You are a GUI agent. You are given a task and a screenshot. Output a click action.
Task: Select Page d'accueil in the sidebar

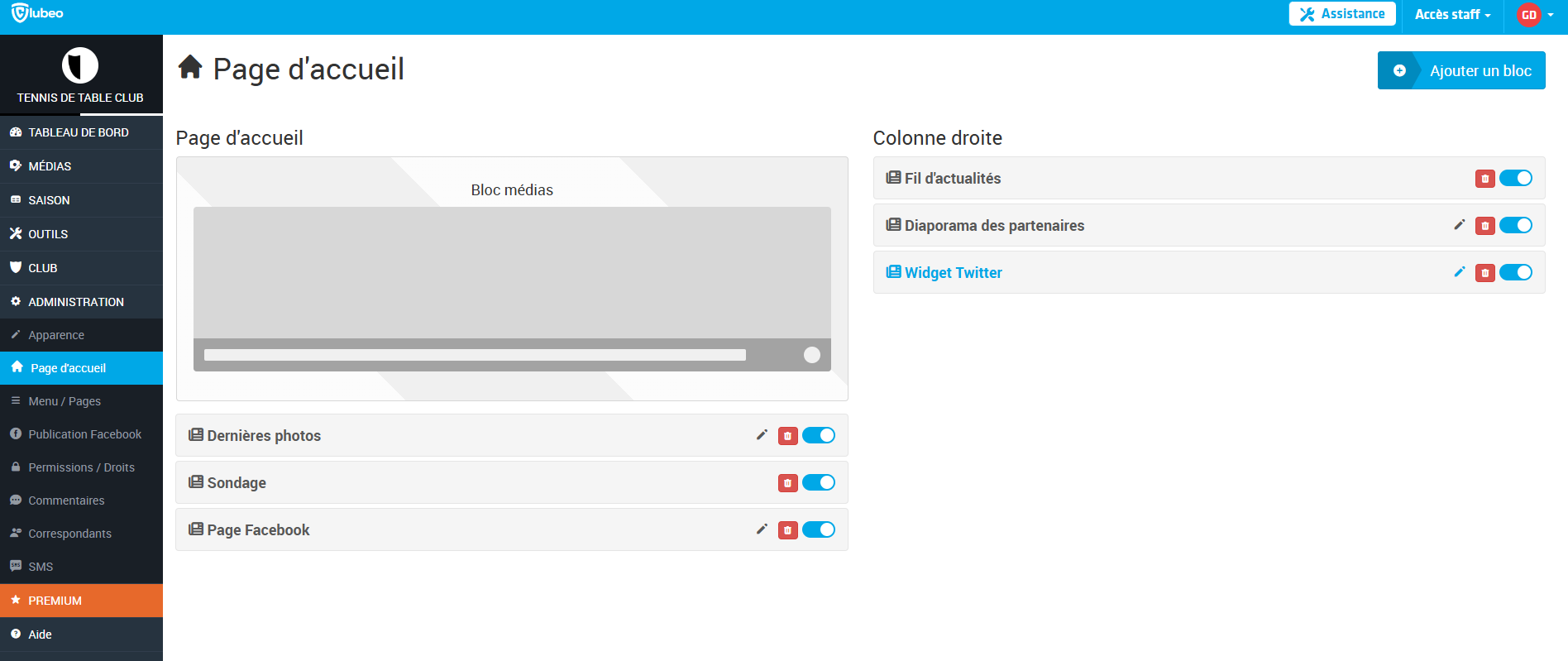[x=81, y=368]
